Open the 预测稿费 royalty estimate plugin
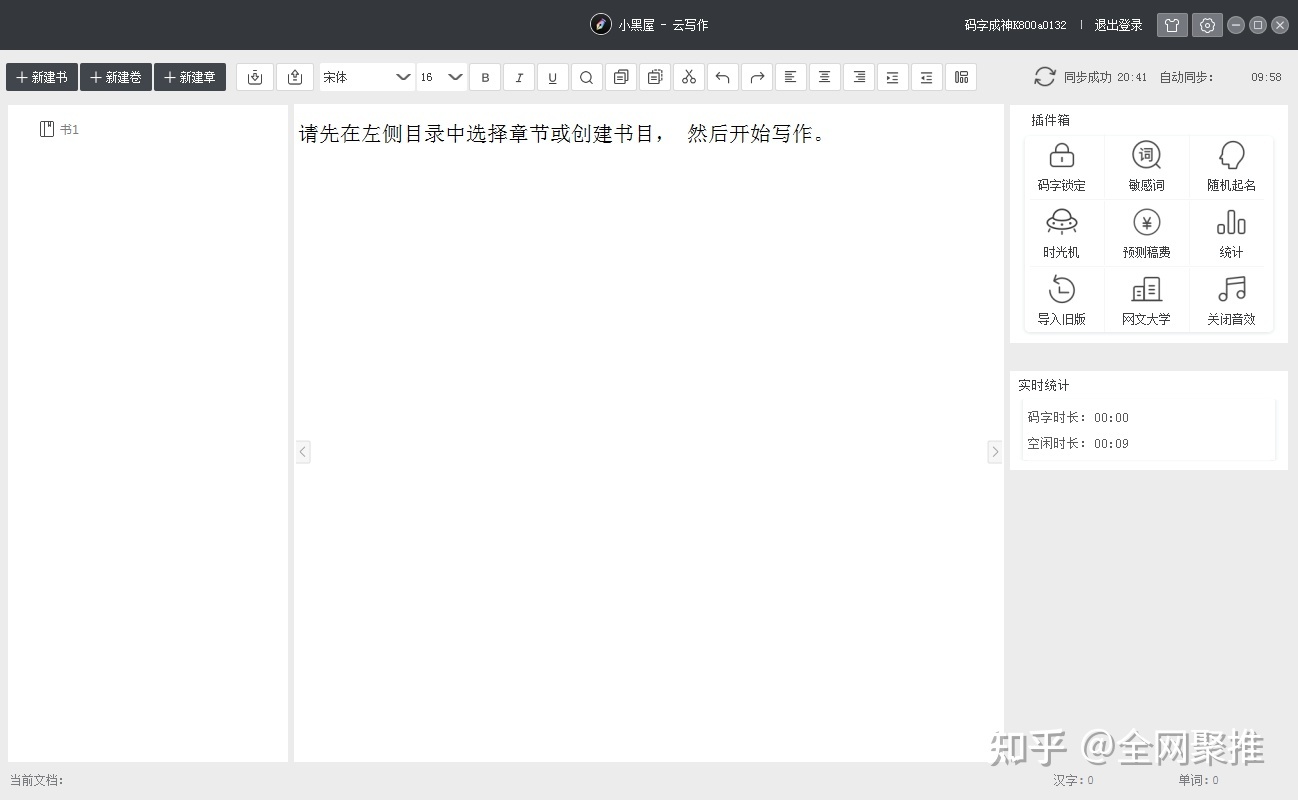 pyautogui.click(x=1146, y=234)
